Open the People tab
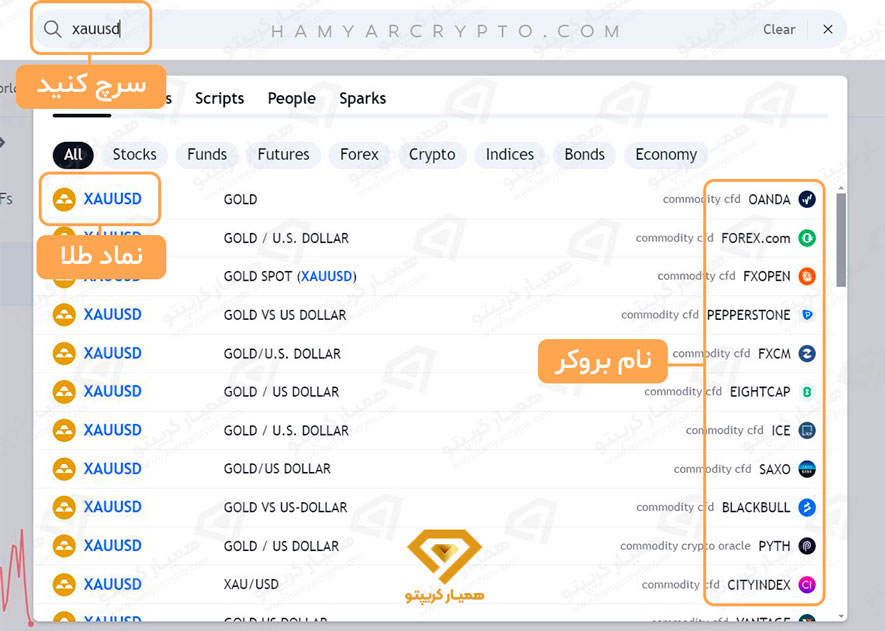The width and height of the screenshot is (885, 631). [291, 98]
